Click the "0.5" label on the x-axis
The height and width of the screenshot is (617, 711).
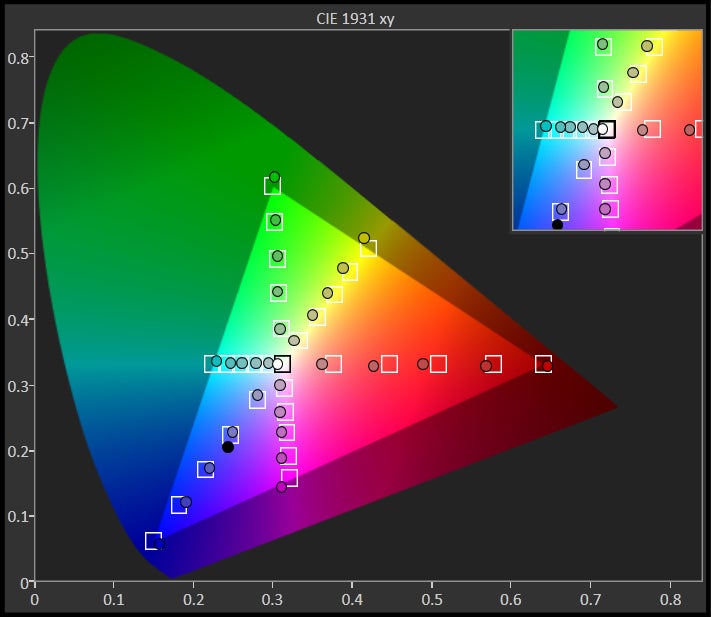(432, 600)
